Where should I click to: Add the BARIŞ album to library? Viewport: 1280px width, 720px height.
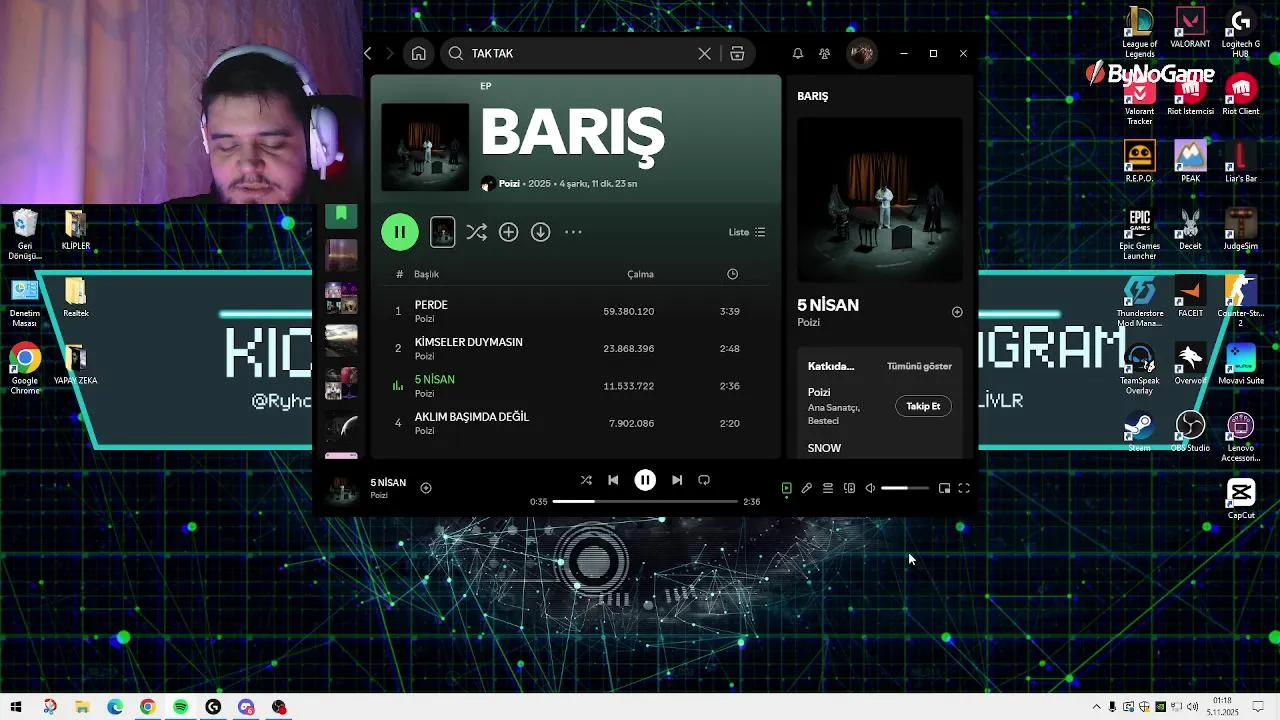pyautogui.click(x=508, y=232)
